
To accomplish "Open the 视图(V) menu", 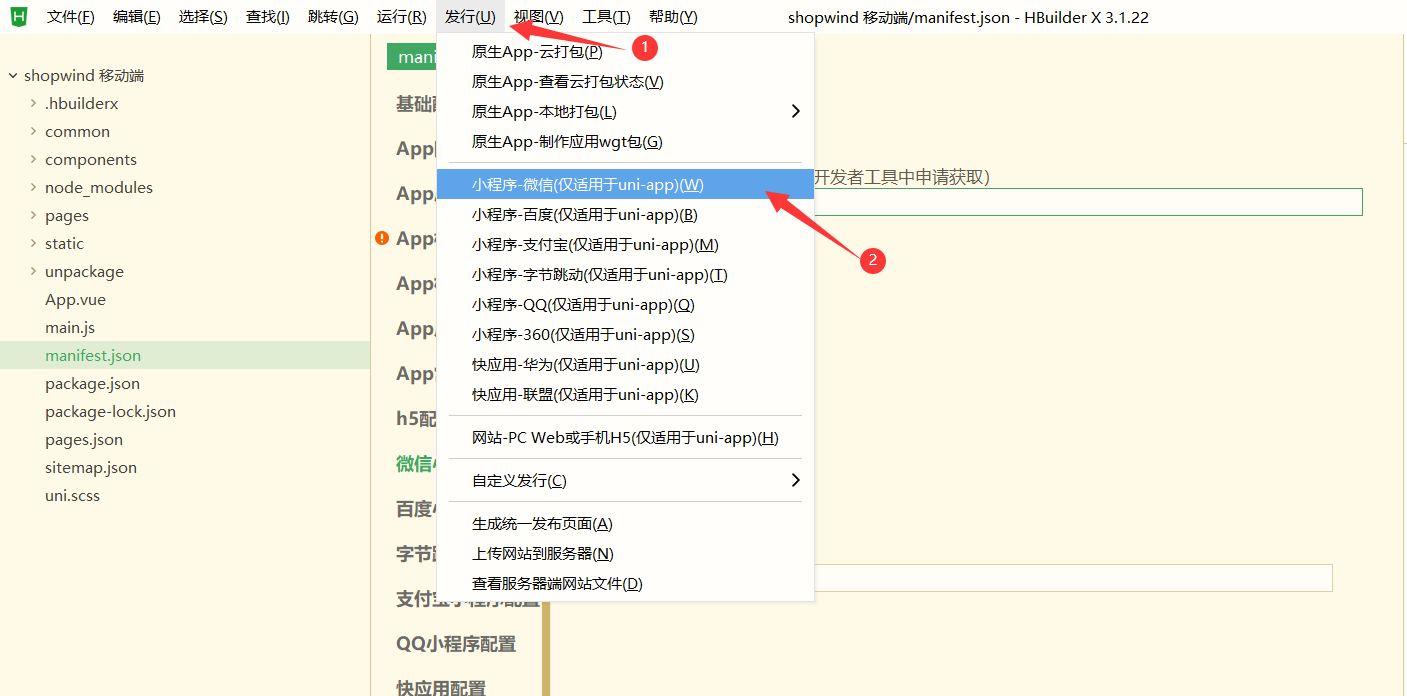I will [539, 17].
